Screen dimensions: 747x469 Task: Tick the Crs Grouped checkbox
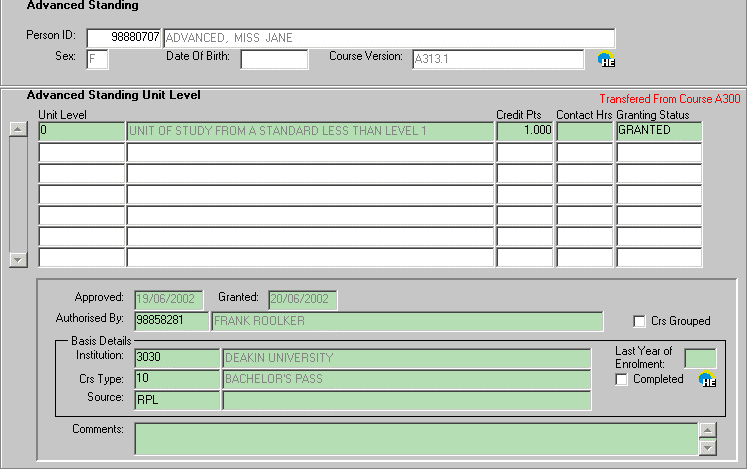coord(640,321)
